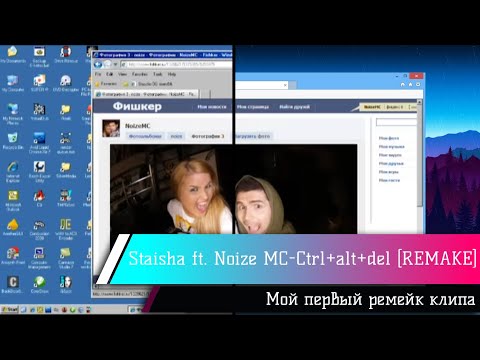Launch the Internet Explorer desktop shortcut
This screenshot has height=360, width=480.
coord(13,171)
